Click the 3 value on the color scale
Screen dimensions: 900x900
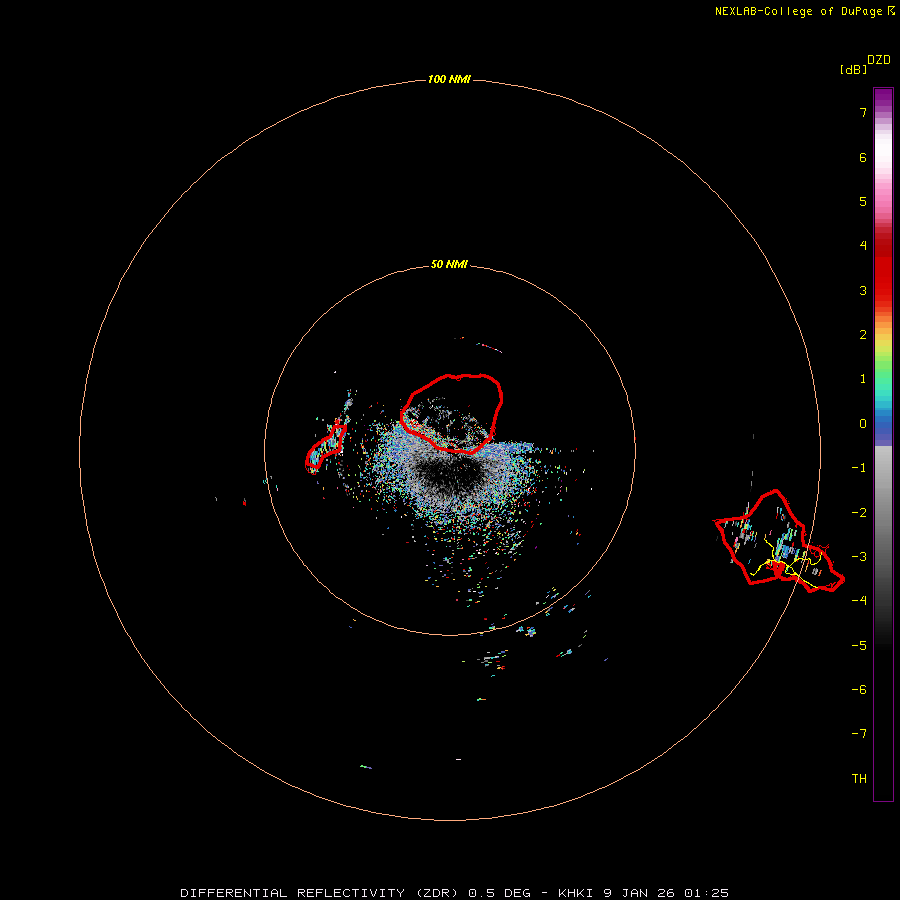(x=863, y=290)
